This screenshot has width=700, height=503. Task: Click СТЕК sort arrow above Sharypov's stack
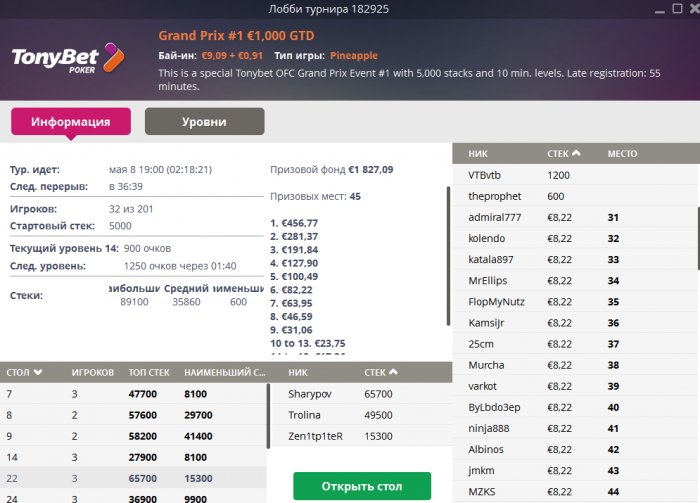[395, 372]
